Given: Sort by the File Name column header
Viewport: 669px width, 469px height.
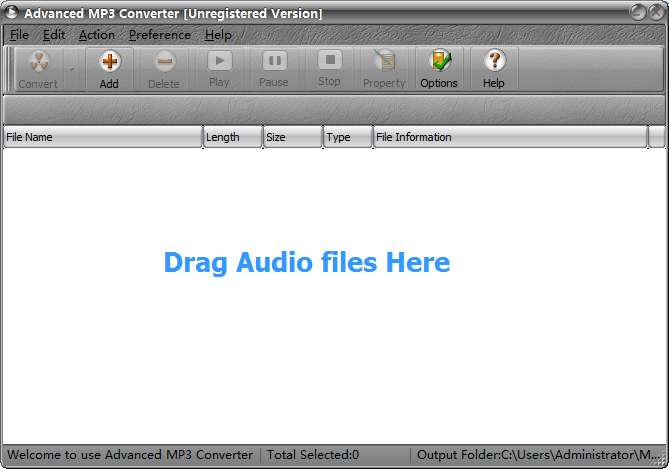Looking at the screenshot, I should point(102,137).
